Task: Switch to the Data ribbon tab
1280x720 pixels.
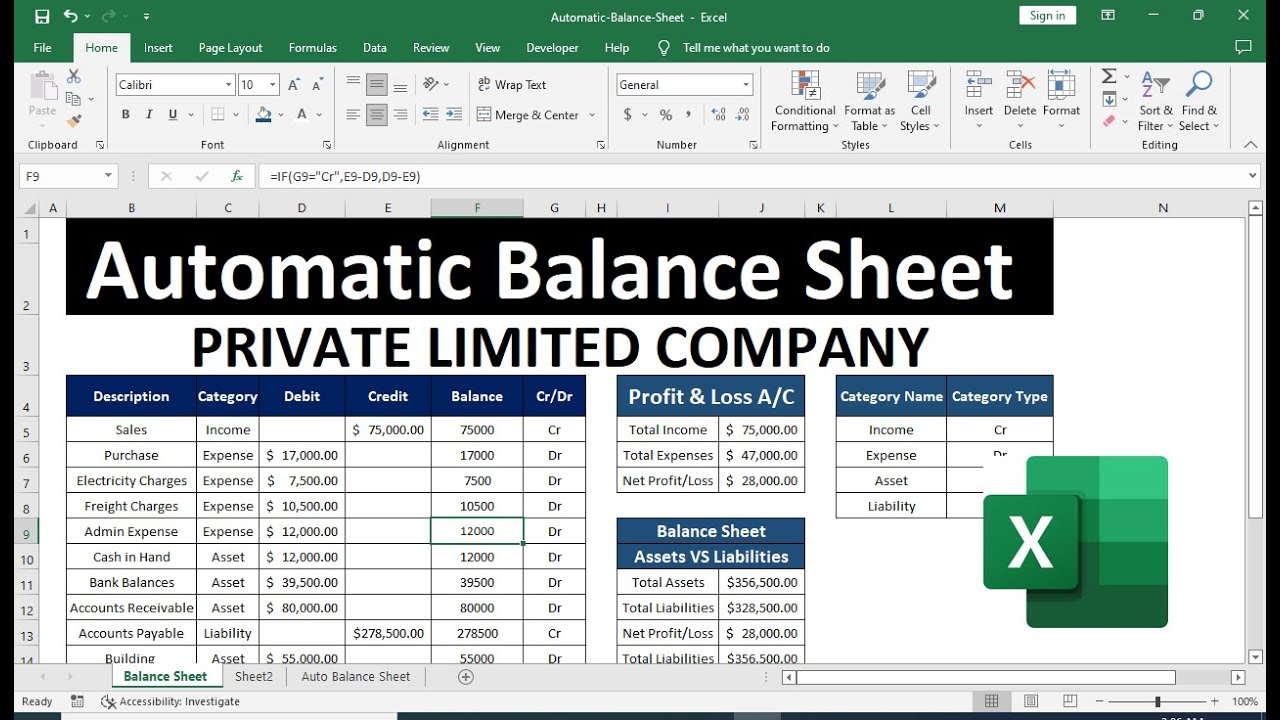Action: coord(375,47)
